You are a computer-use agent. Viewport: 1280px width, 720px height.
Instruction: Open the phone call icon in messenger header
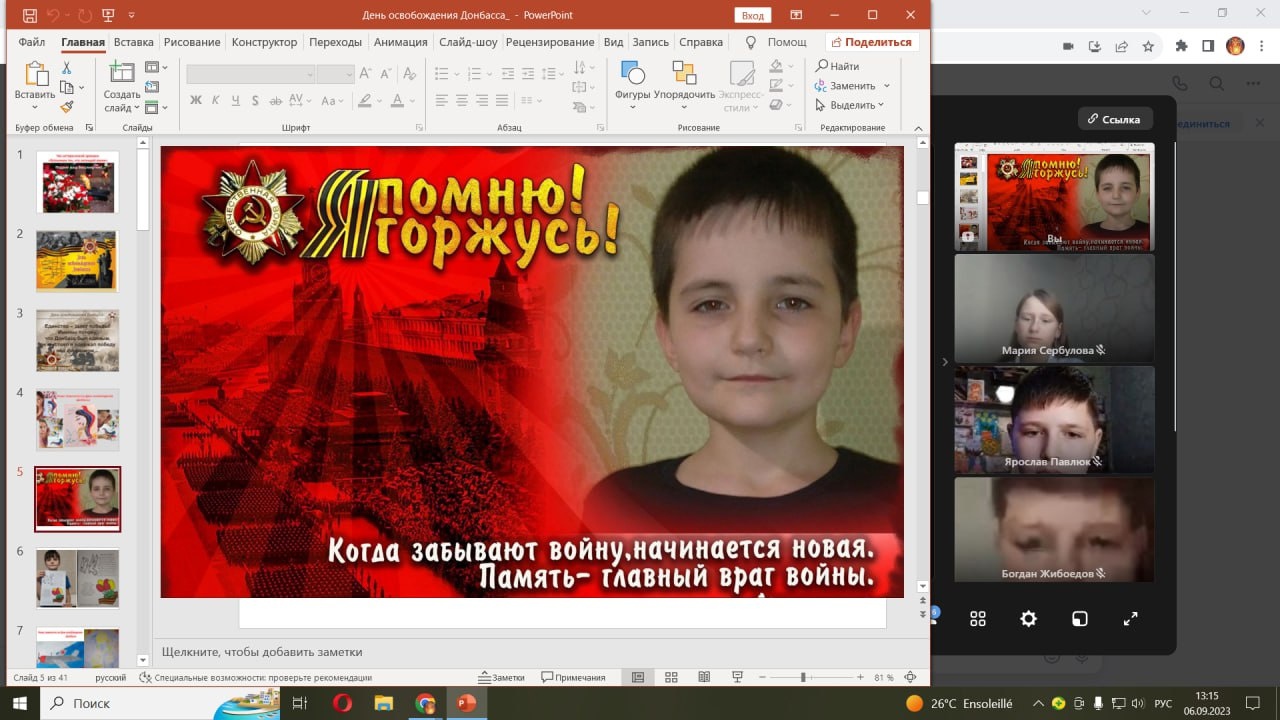click(x=1180, y=85)
